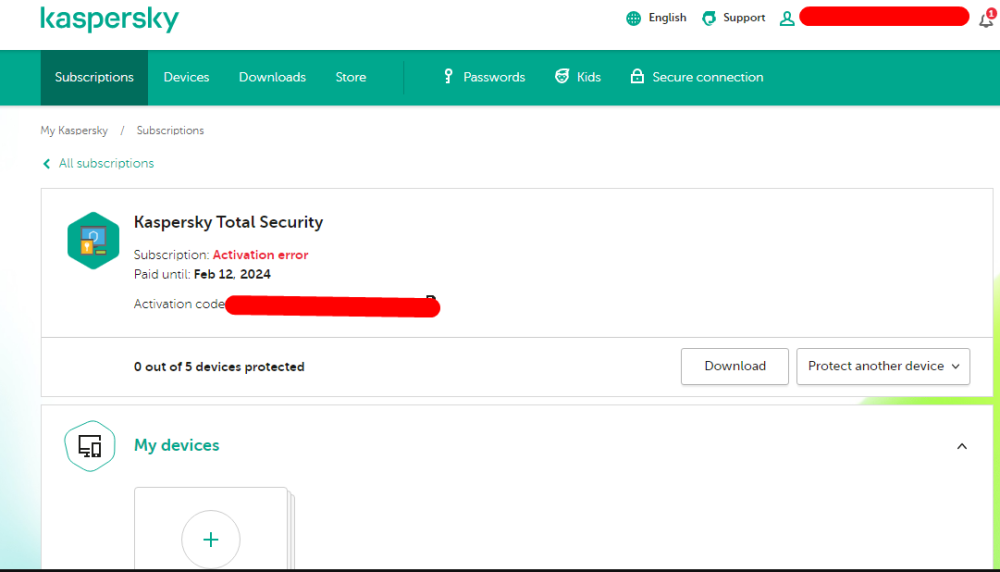Click the key icon beside Passwords
Viewport: 1000px width, 572px height.
pos(448,77)
